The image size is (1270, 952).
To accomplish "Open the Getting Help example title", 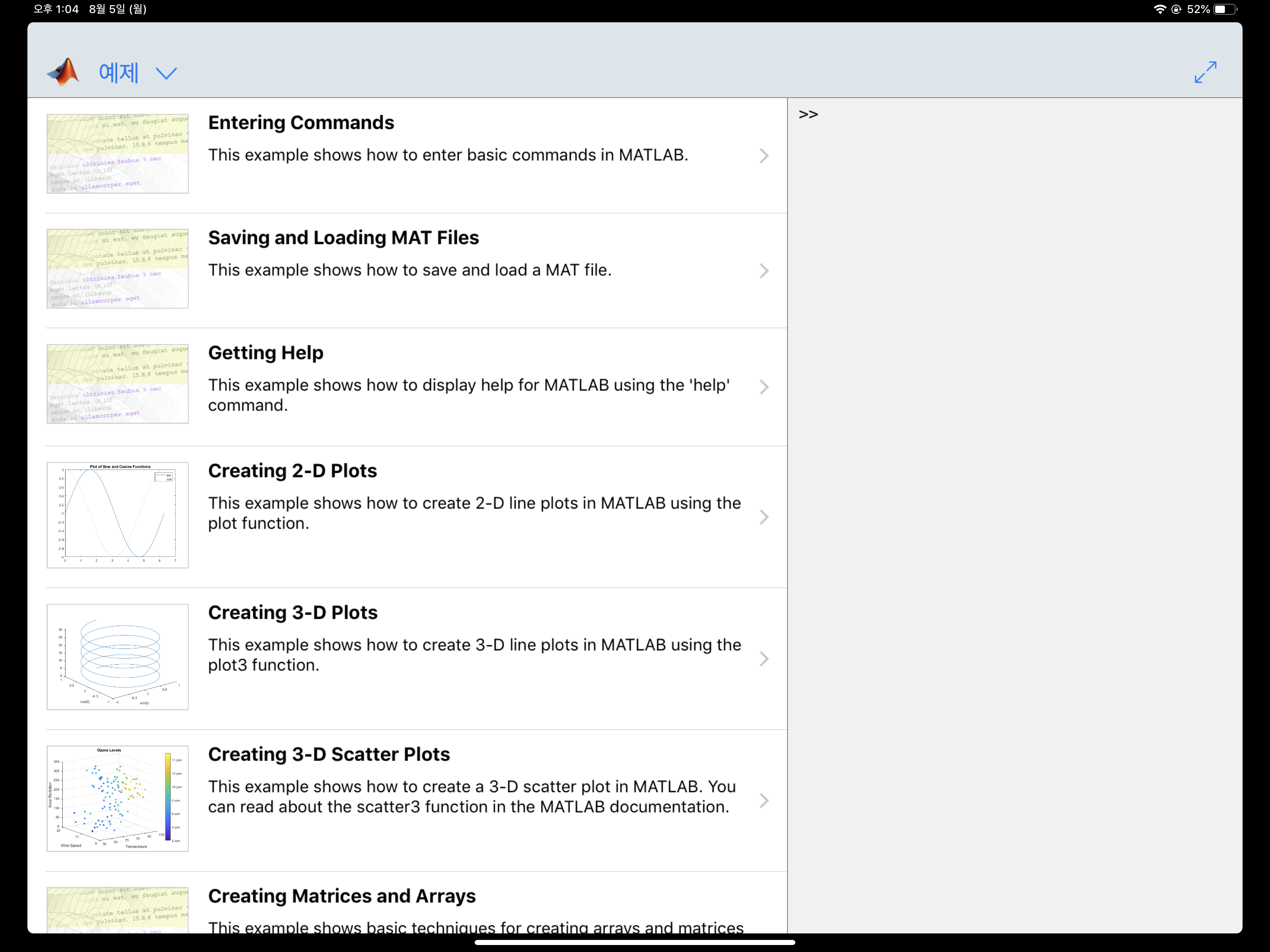I will coord(265,352).
